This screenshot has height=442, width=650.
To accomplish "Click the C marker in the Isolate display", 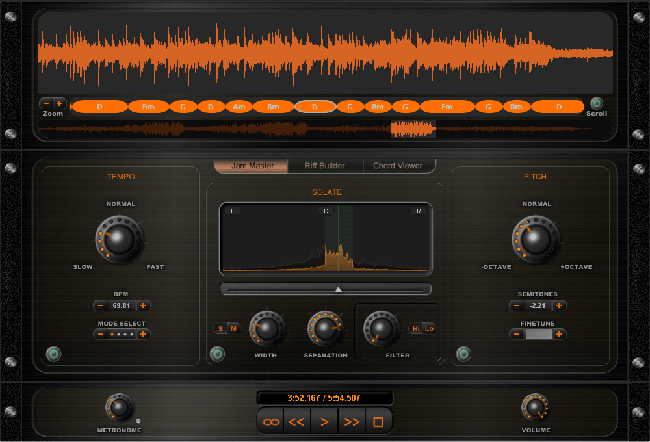I will (326, 211).
